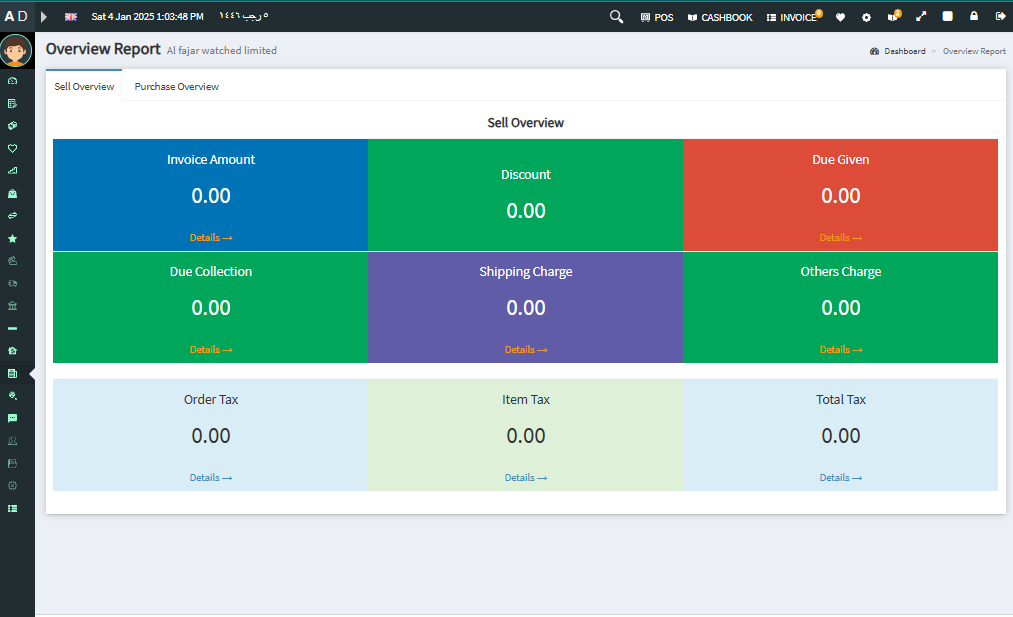This screenshot has width=1013, height=617.
Task: Open the minus bar sidebar icon
Action: pyautogui.click(x=12, y=328)
